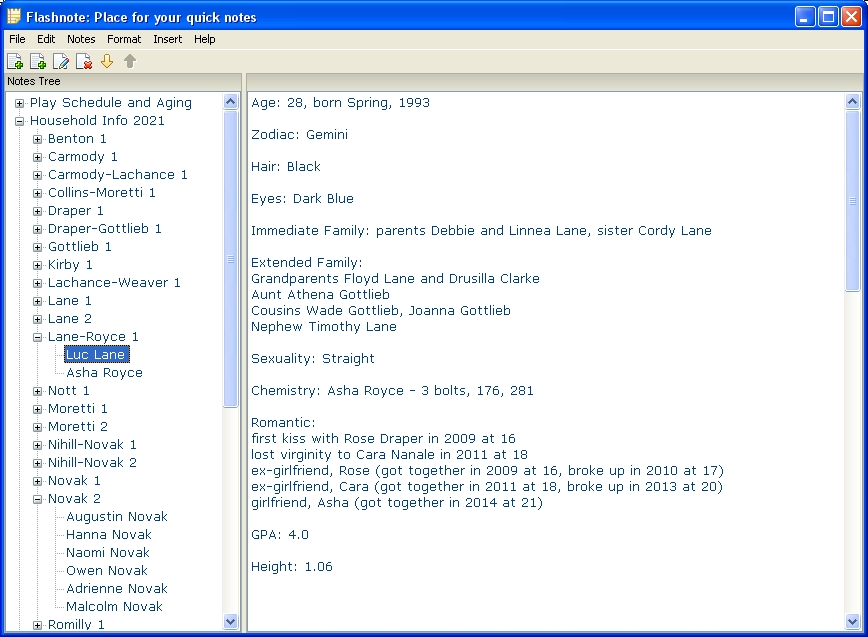Click the note content scrollbar down arrow
Viewport: 868px width, 637px height.
(x=852, y=622)
